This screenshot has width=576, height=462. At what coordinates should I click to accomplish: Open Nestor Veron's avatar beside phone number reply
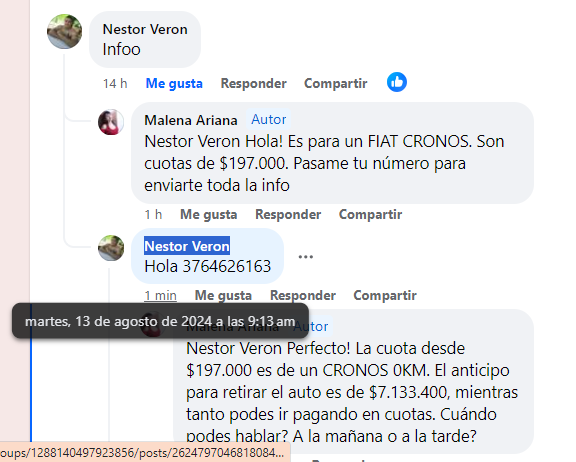click(111, 248)
